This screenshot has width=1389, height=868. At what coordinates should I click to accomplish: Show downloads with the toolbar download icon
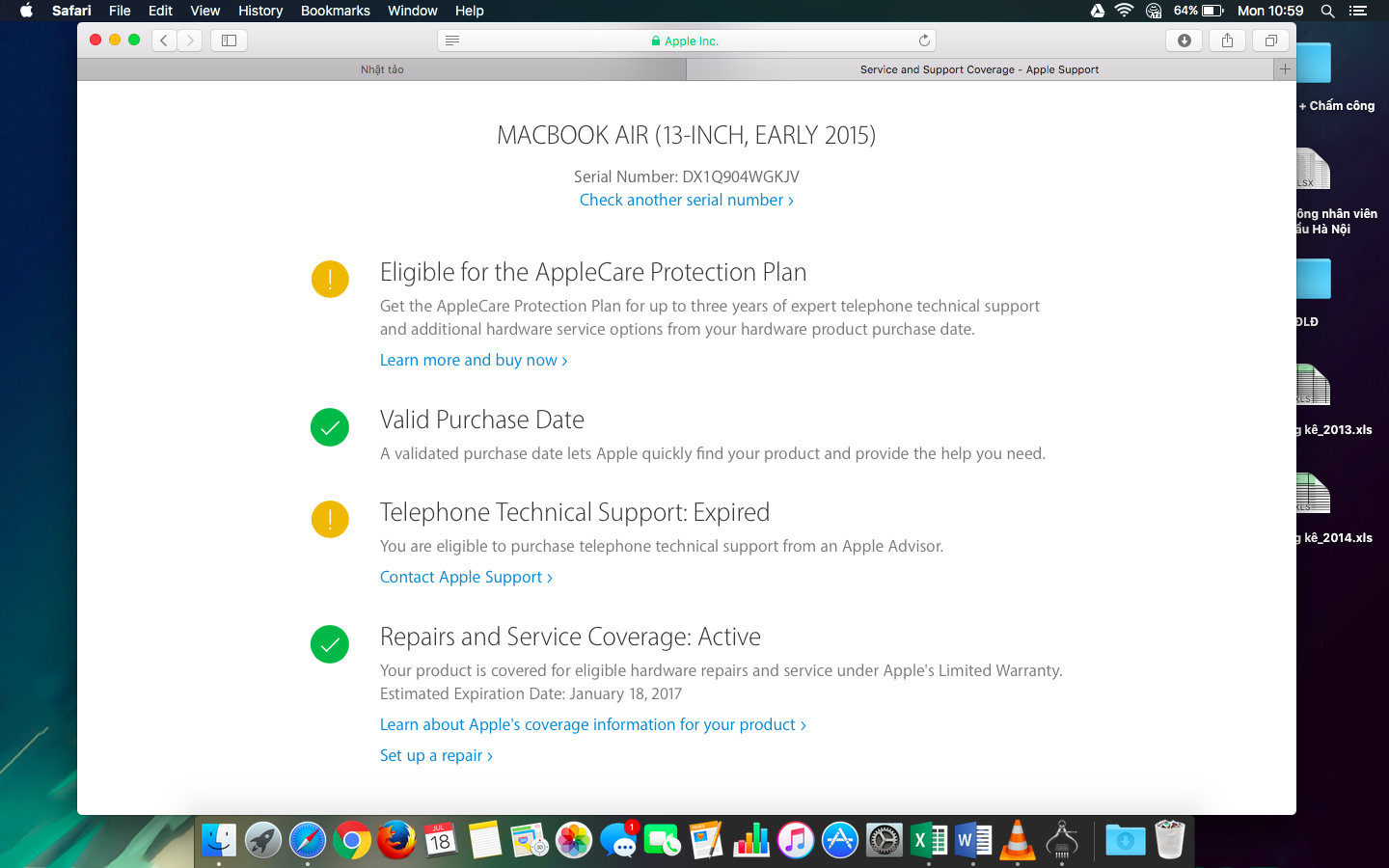(1184, 41)
